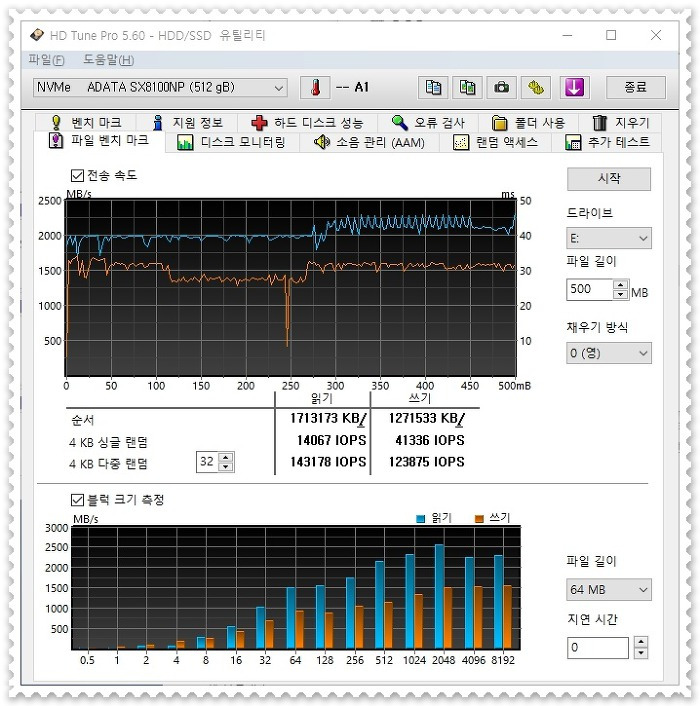Open the 드라이브 E: dropdown
700x706 pixels.
pyautogui.click(x=609, y=238)
